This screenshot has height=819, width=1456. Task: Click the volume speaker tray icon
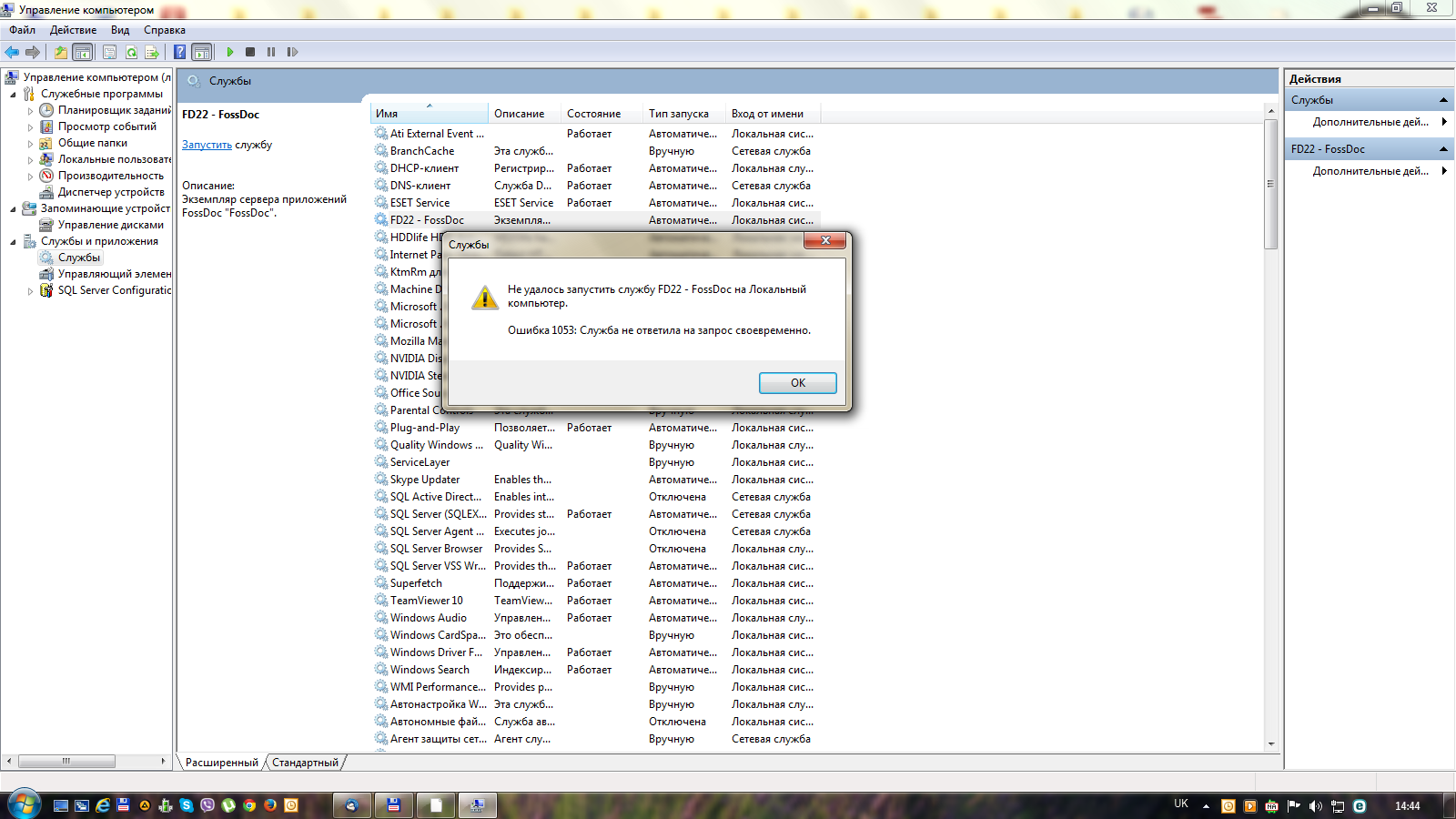(x=1316, y=806)
